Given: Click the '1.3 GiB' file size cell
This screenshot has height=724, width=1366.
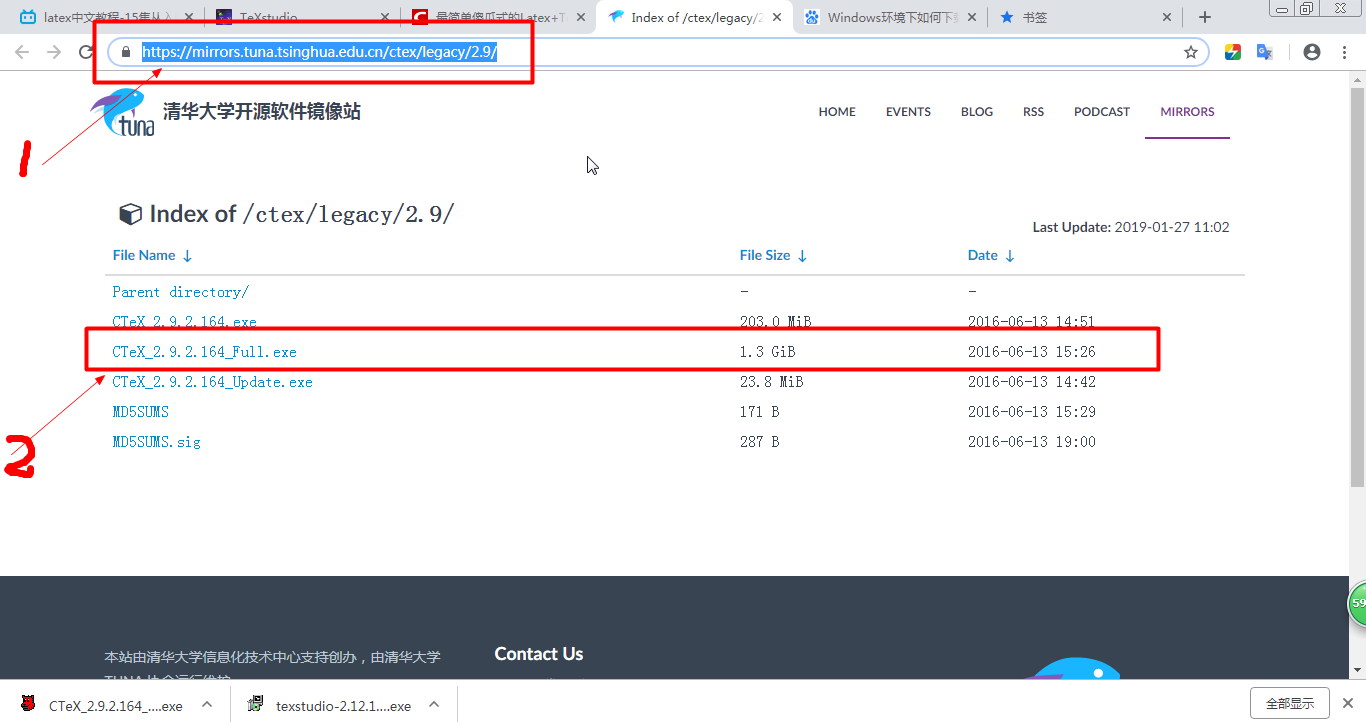Looking at the screenshot, I should click(768, 352).
